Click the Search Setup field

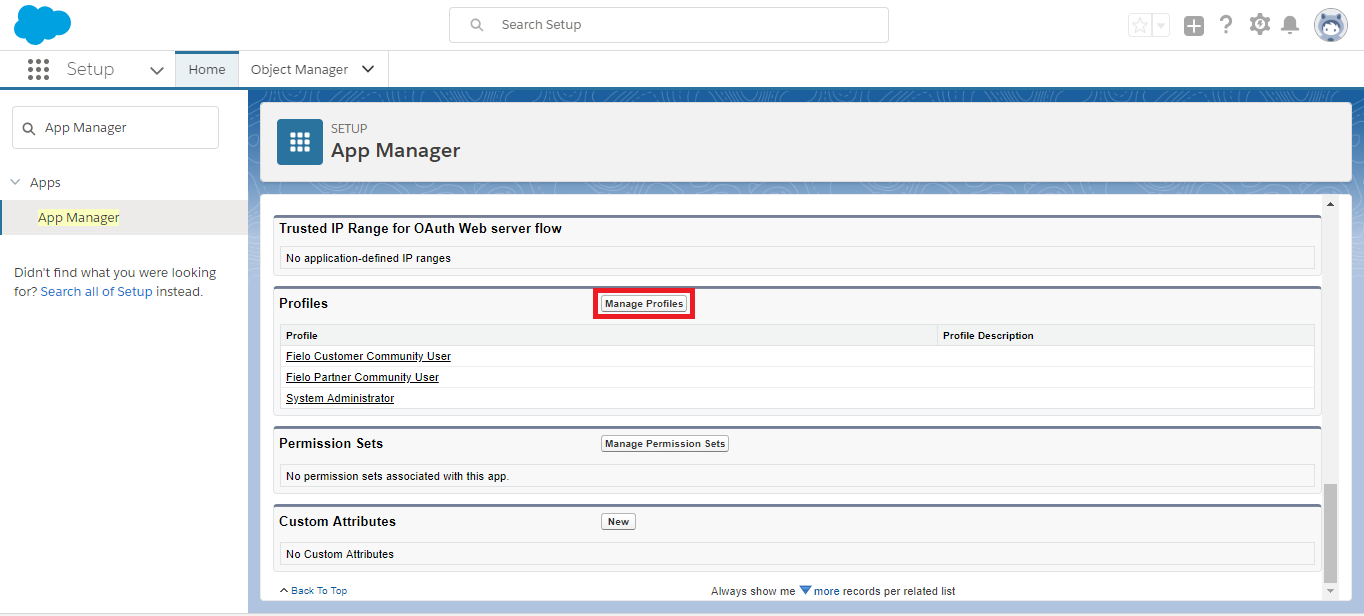[669, 25]
